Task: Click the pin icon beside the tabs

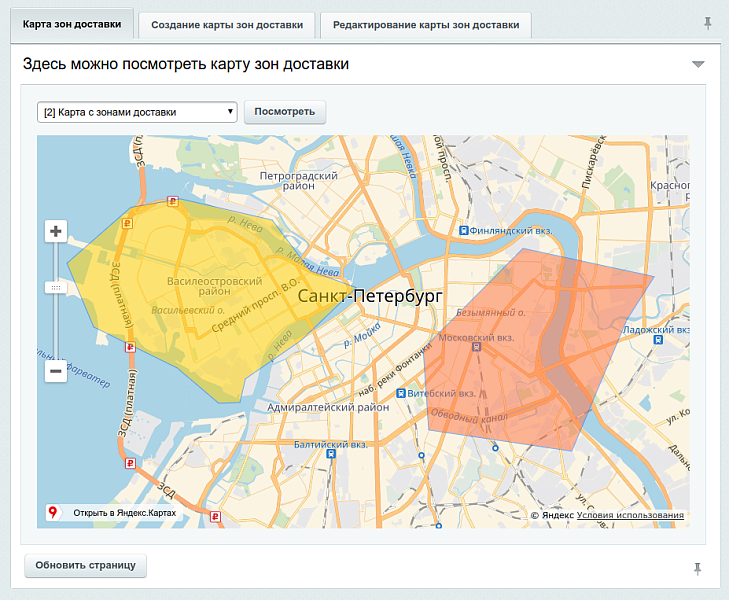Action: 708,23
